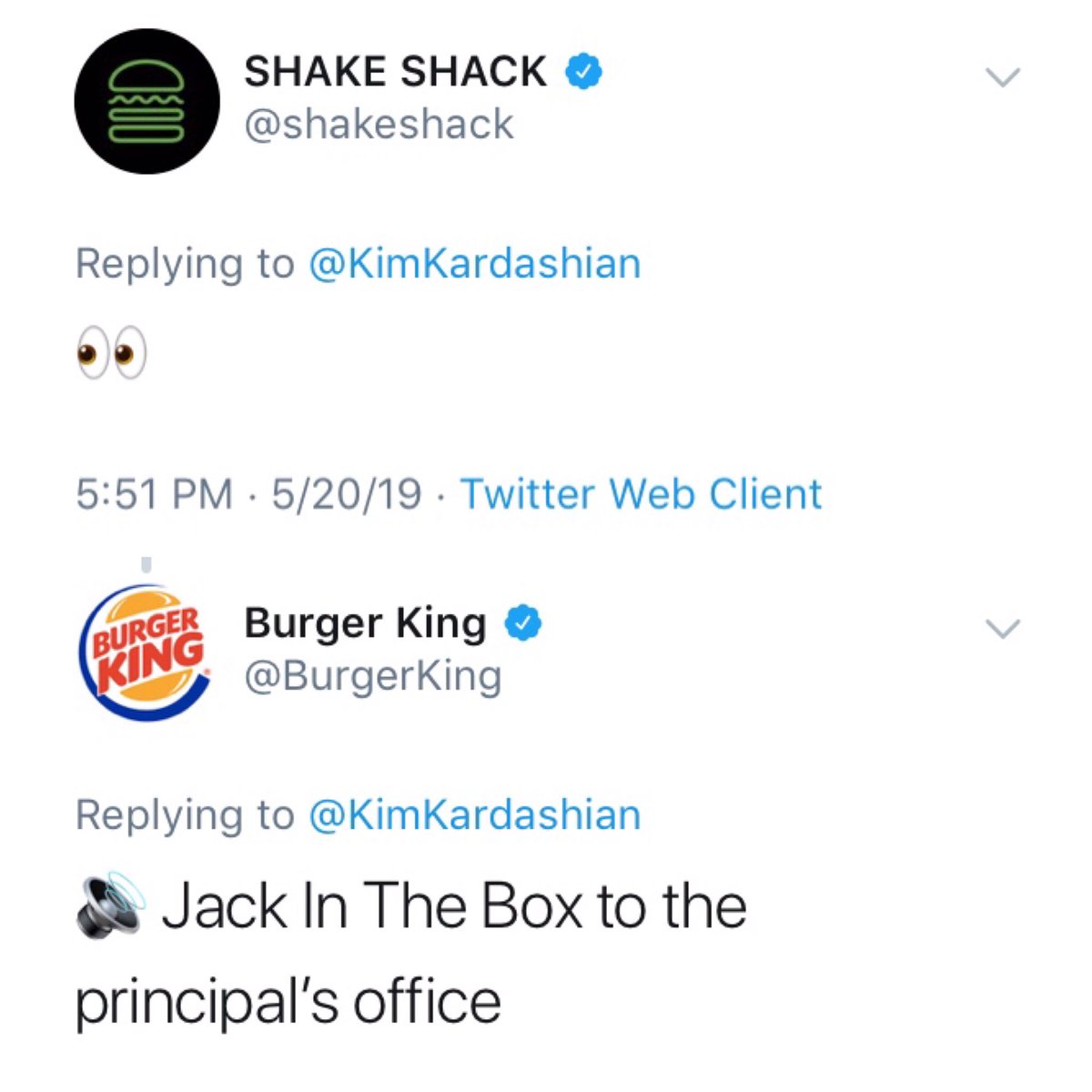Screen dimensions: 1092x1092
Task: Click the @BurgerKing handle
Action: (372, 676)
